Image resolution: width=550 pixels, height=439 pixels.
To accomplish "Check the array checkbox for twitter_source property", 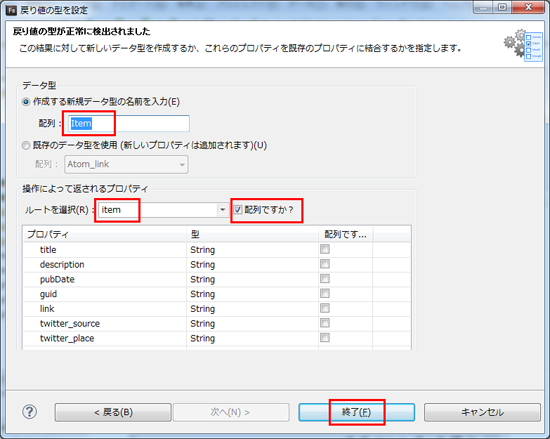I will click(325, 323).
